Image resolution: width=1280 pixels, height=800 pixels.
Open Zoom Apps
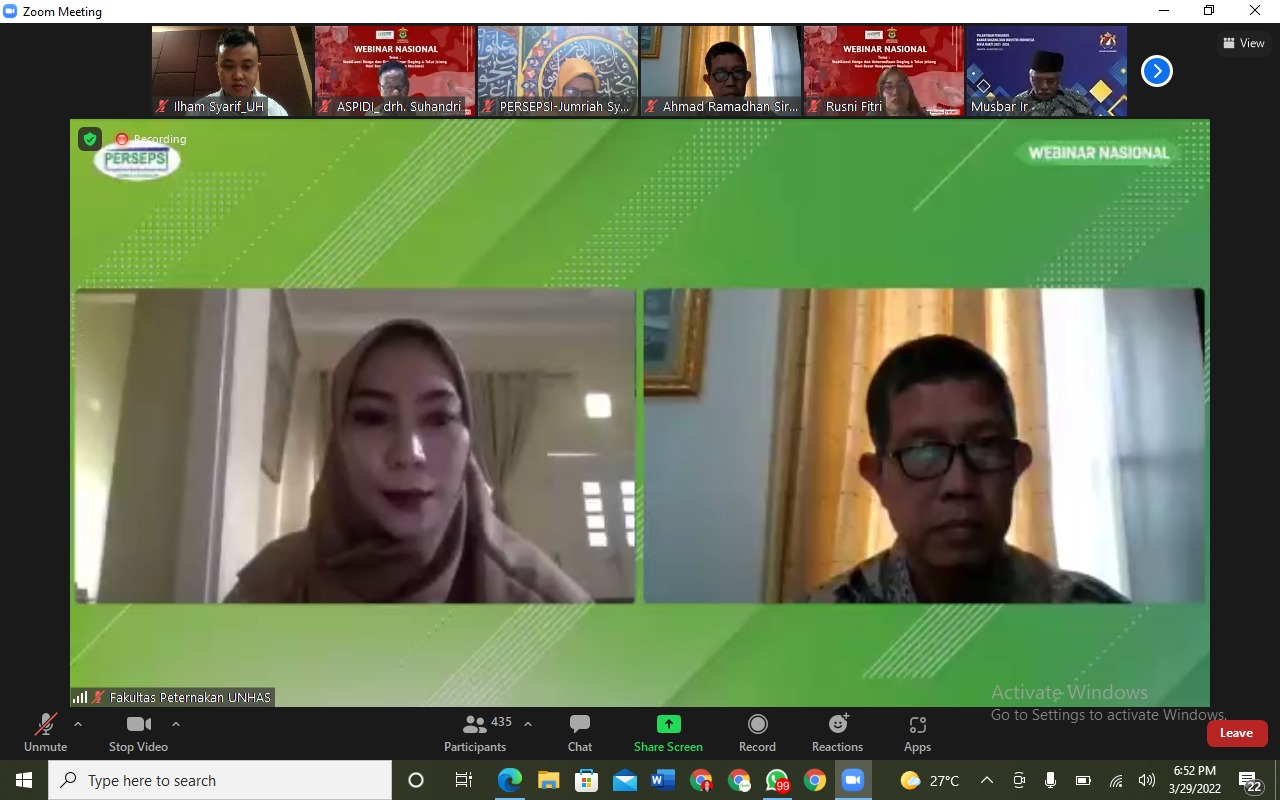click(x=917, y=733)
